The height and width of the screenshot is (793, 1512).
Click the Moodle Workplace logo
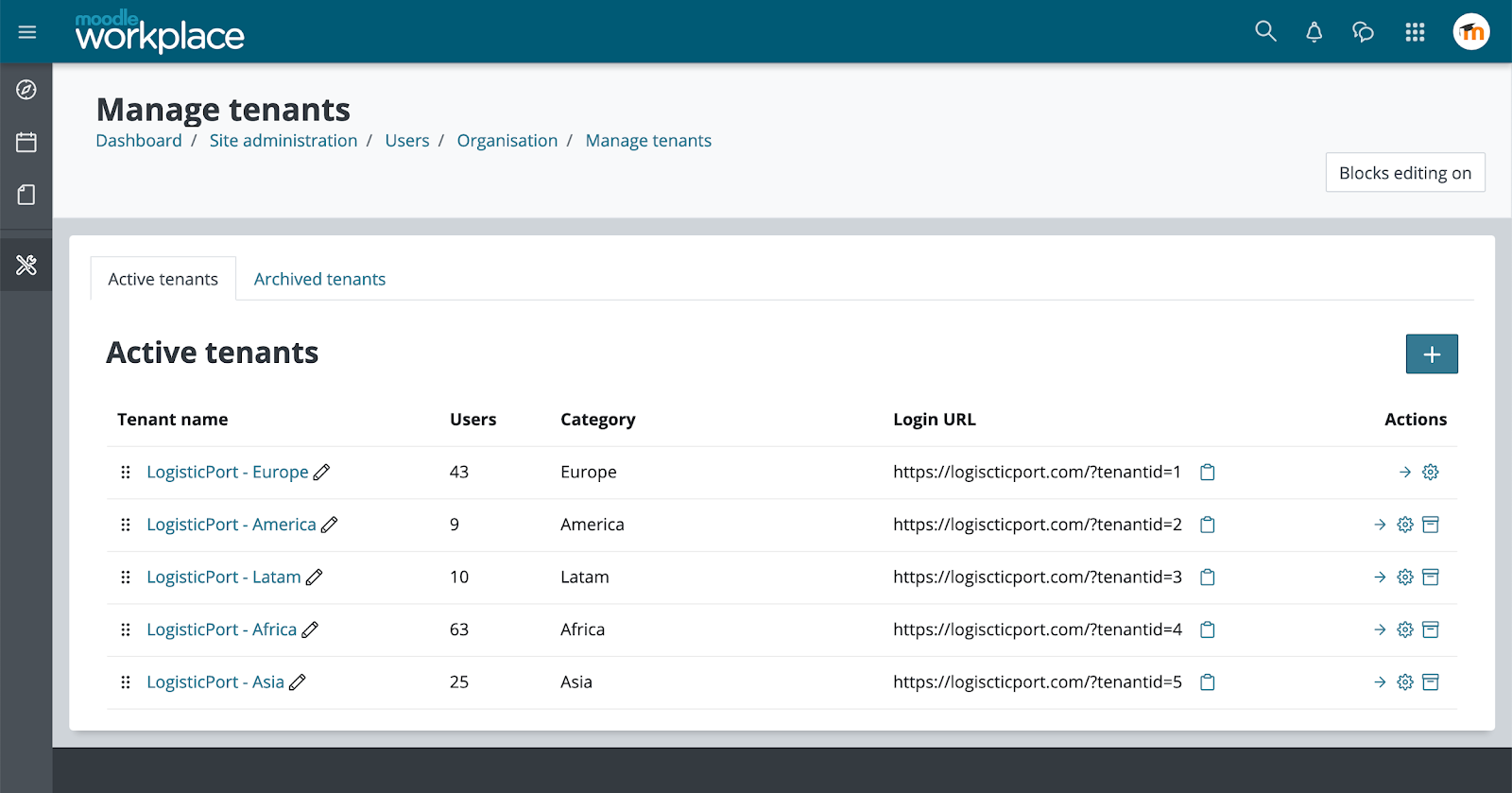pos(160,32)
